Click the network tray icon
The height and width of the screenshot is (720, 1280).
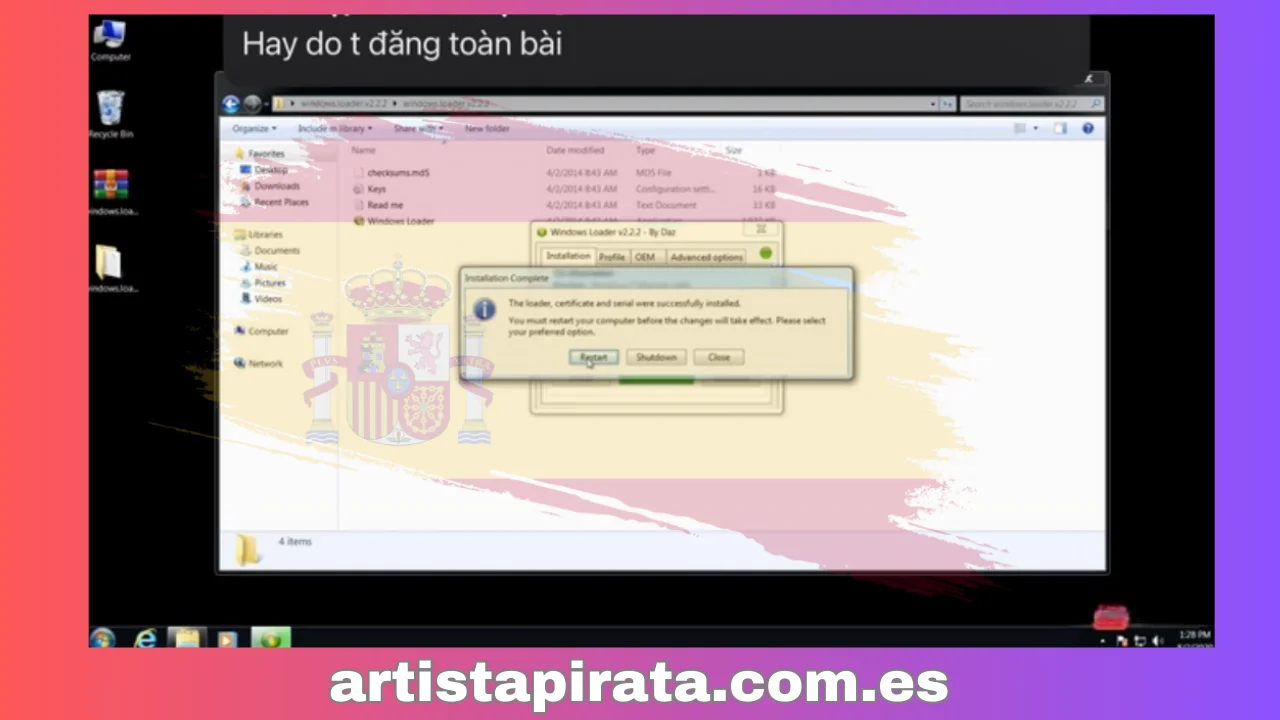(x=1140, y=640)
